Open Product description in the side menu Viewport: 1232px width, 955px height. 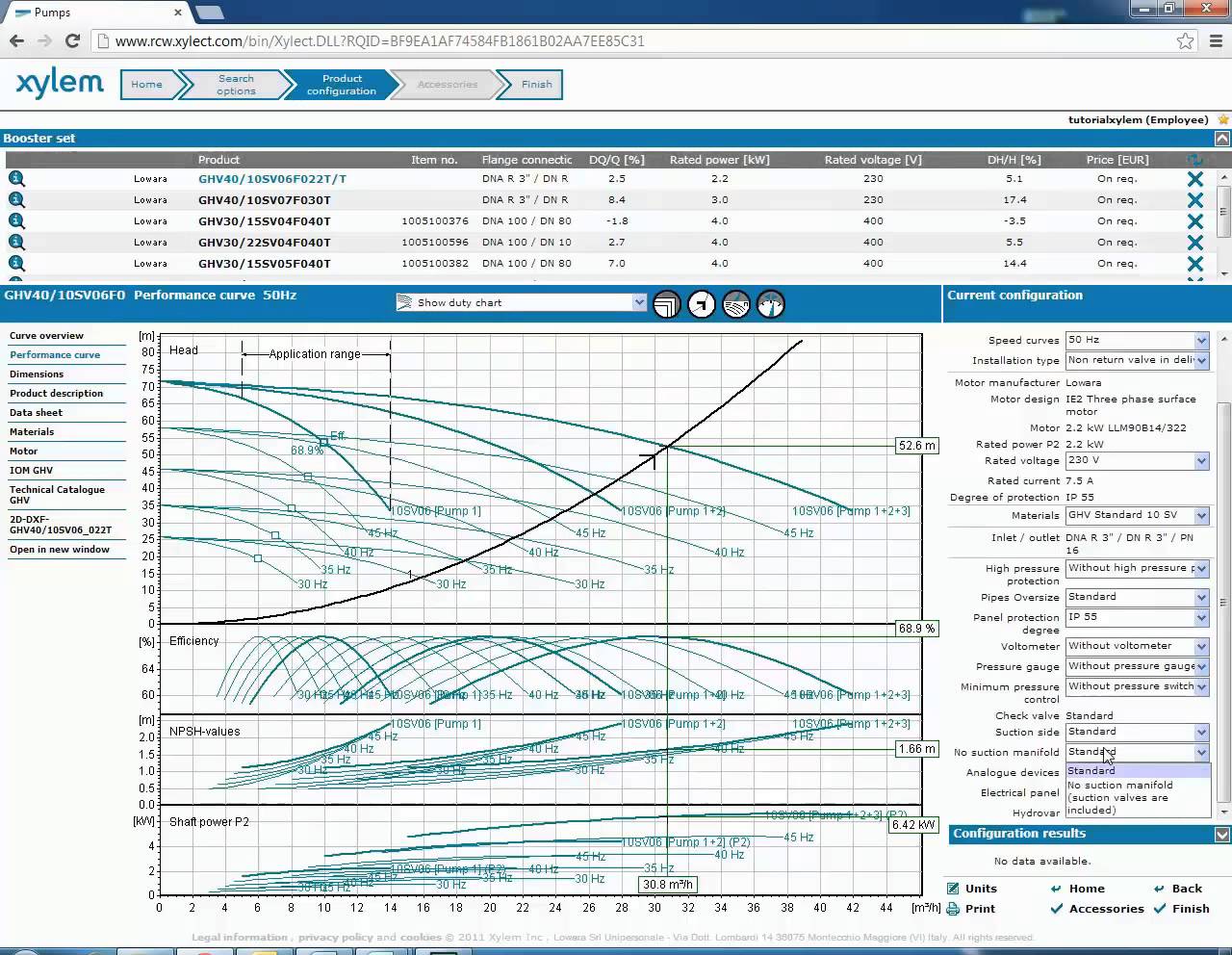pyautogui.click(x=56, y=394)
